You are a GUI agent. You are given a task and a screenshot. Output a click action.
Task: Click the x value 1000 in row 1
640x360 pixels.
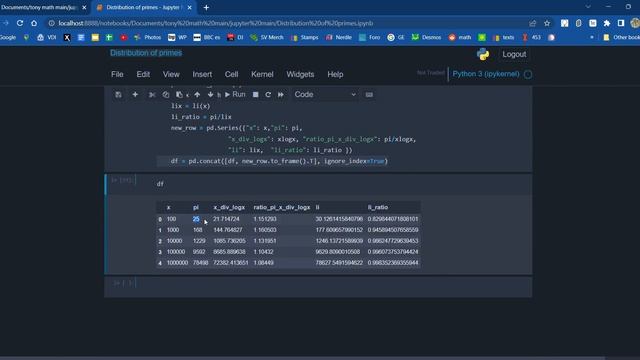(173, 230)
